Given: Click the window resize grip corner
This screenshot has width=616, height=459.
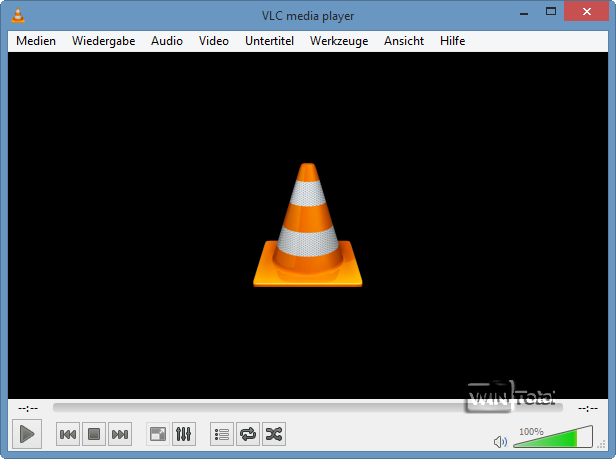Looking at the screenshot, I should tap(601, 444).
